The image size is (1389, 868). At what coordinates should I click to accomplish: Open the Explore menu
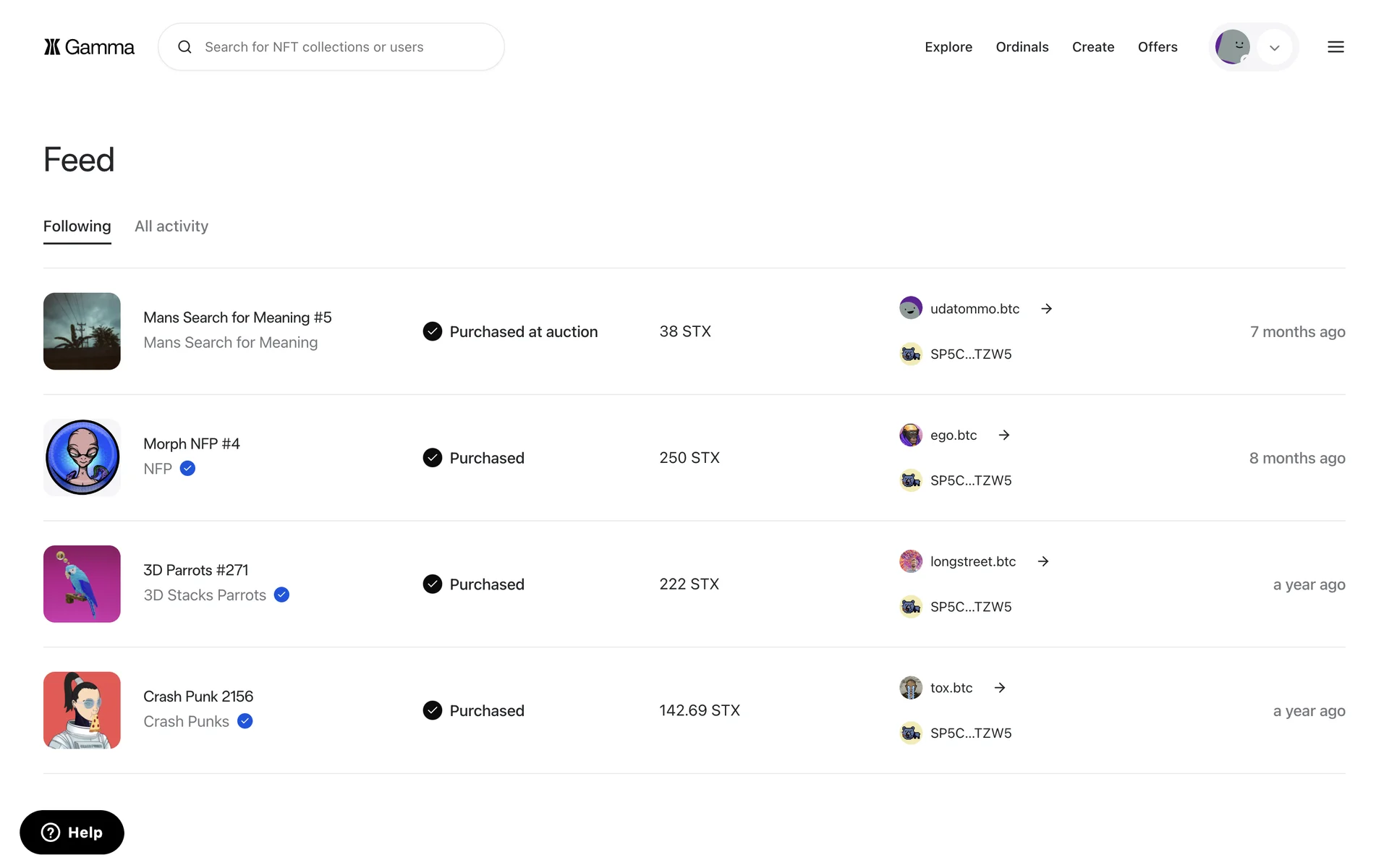(x=948, y=47)
